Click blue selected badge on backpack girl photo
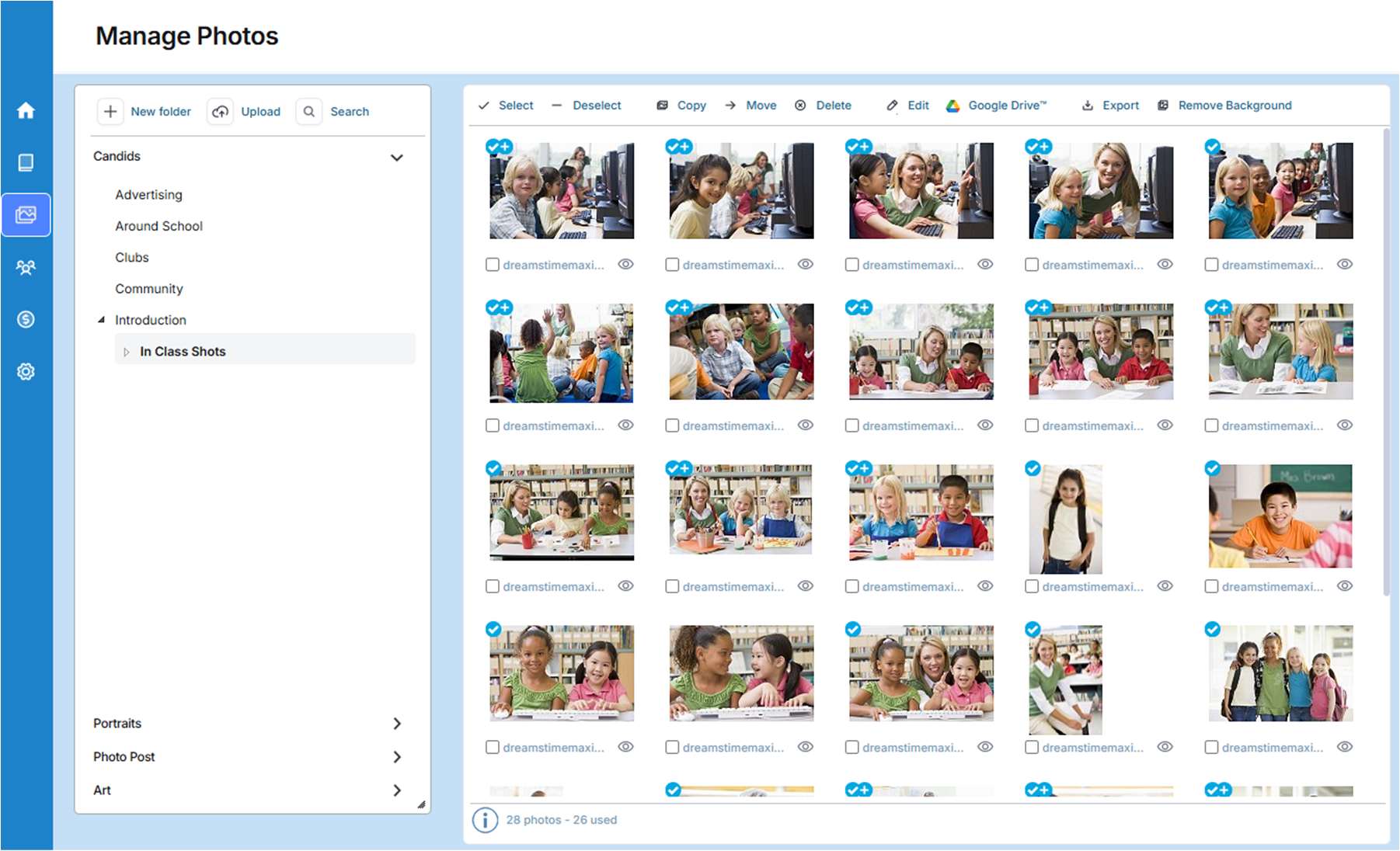Screen dimensions: 1400x851 [1033, 468]
